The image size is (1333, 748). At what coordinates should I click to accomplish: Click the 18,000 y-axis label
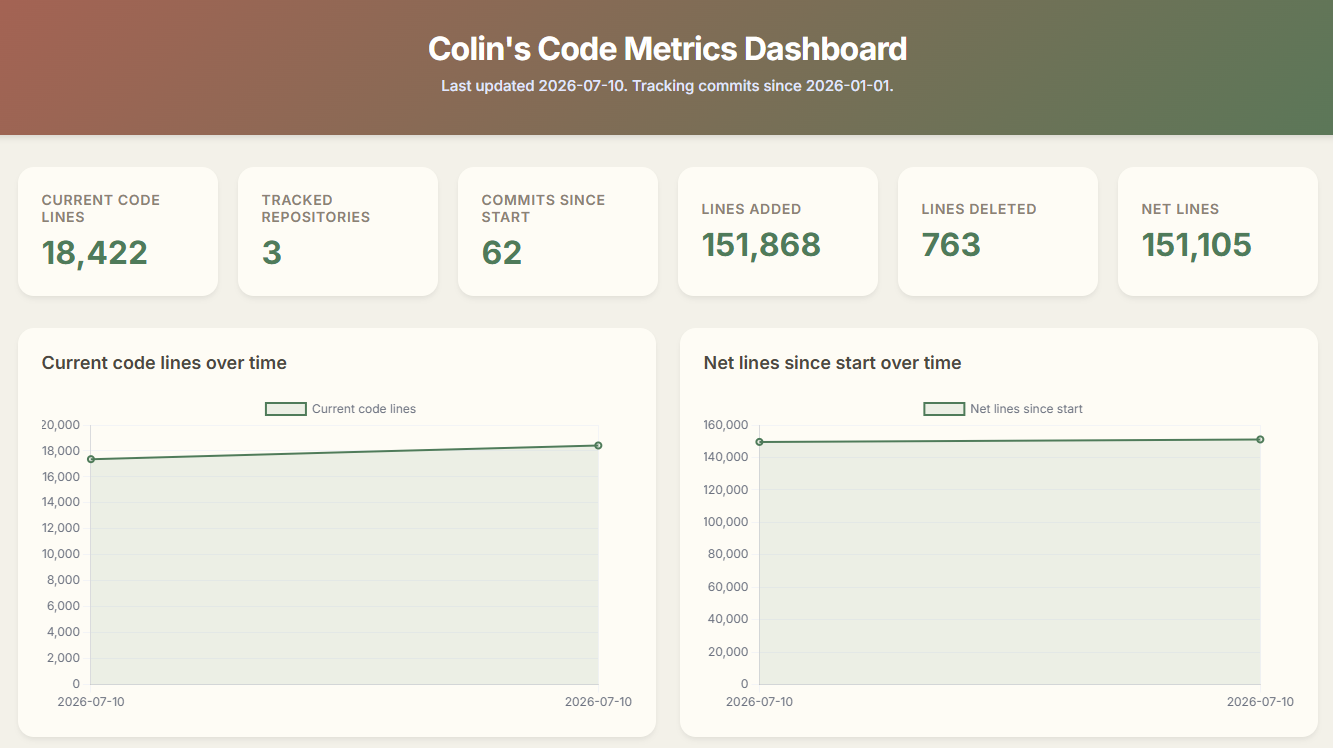click(61, 451)
